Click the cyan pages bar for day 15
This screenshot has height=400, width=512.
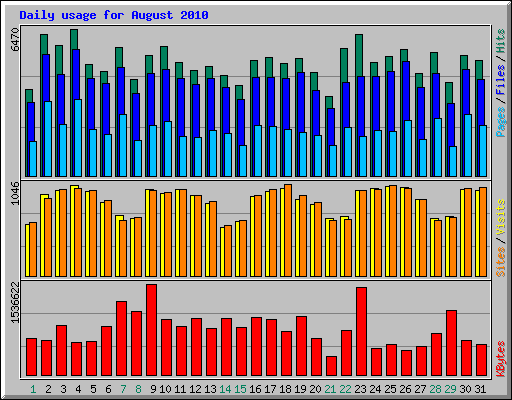point(243,161)
